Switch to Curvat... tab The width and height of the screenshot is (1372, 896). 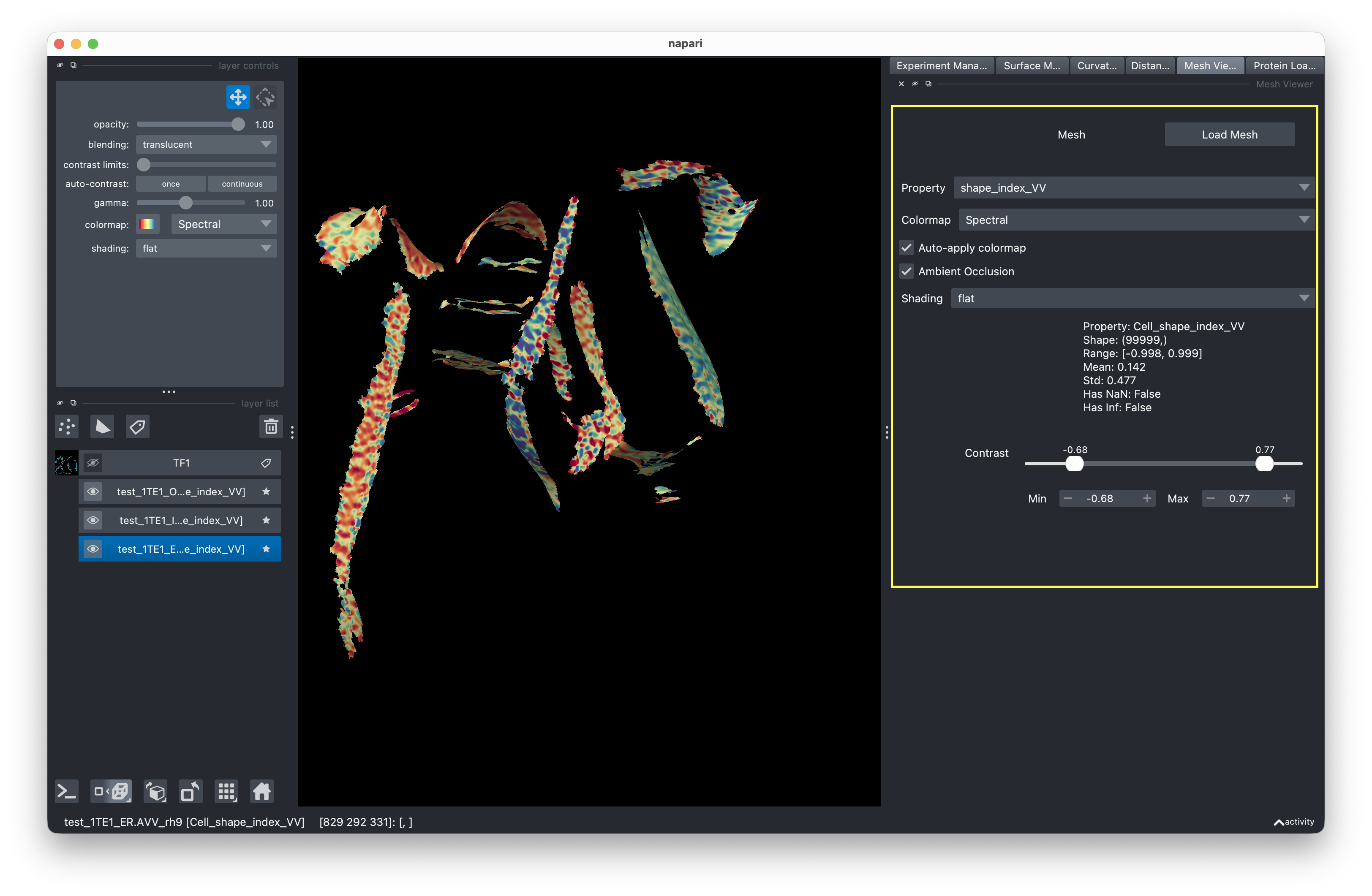[1097, 66]
